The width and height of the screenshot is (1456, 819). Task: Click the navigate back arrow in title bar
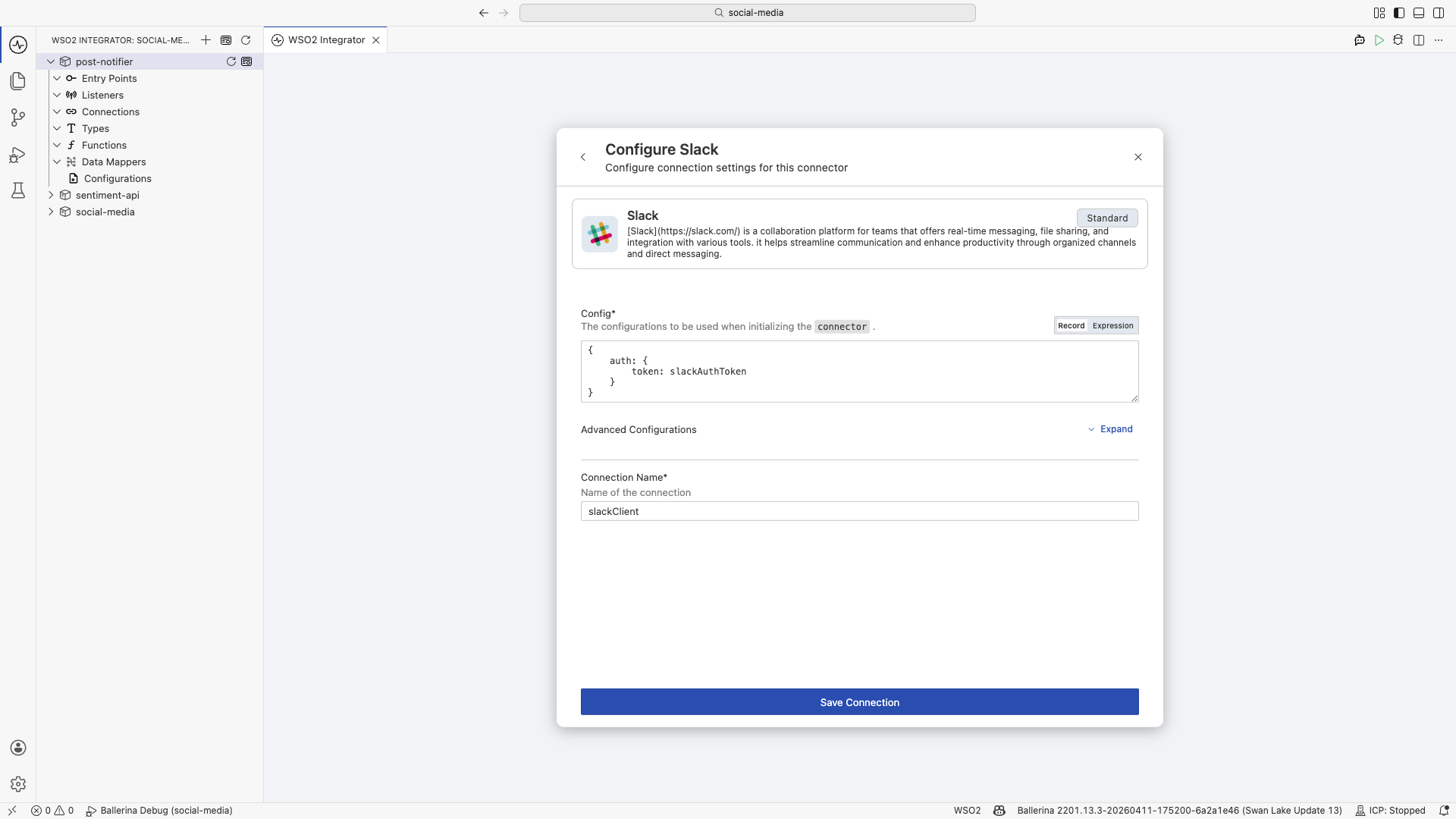tap(484, 13)
